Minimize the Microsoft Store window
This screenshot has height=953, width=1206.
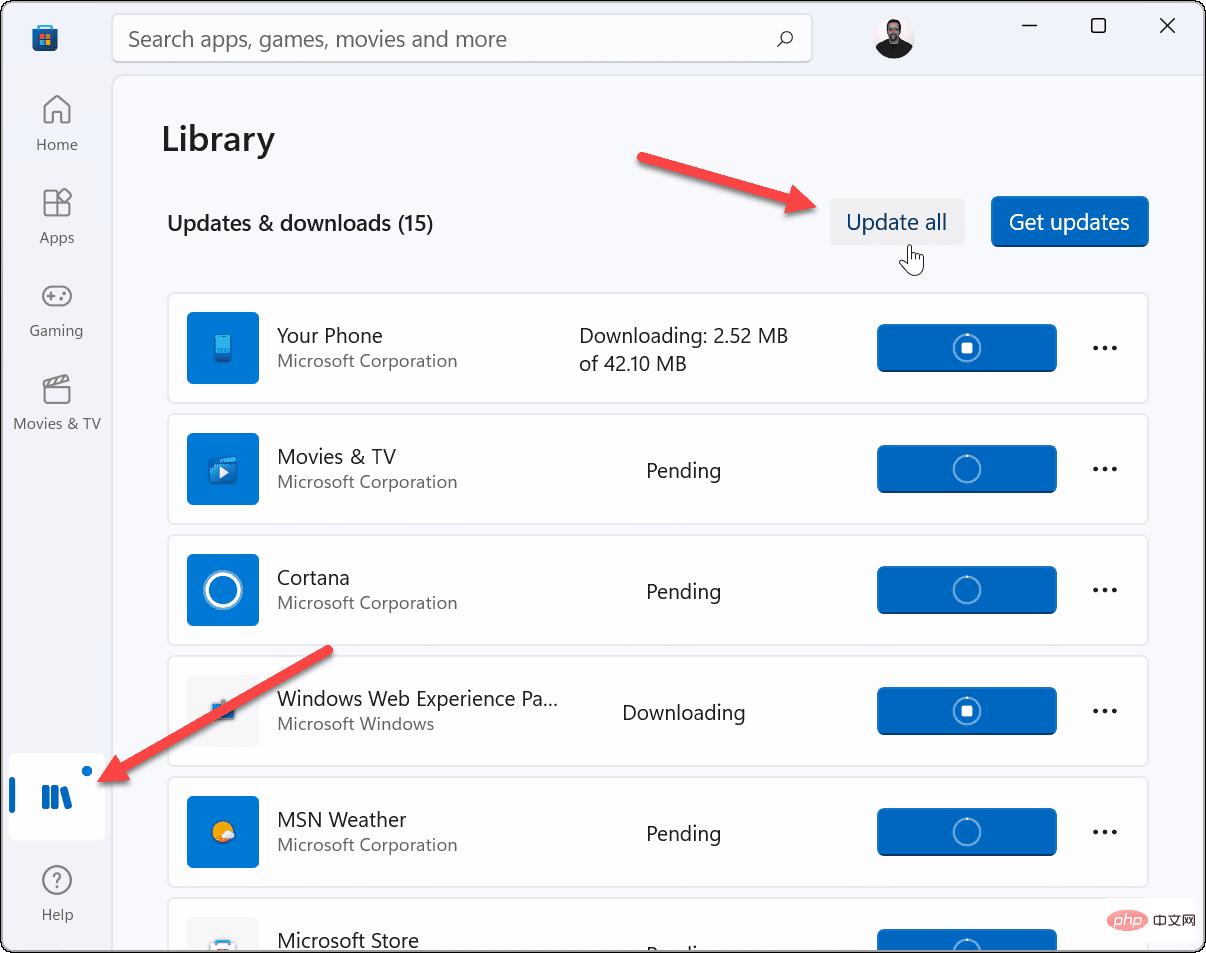tap(1029, 27)
